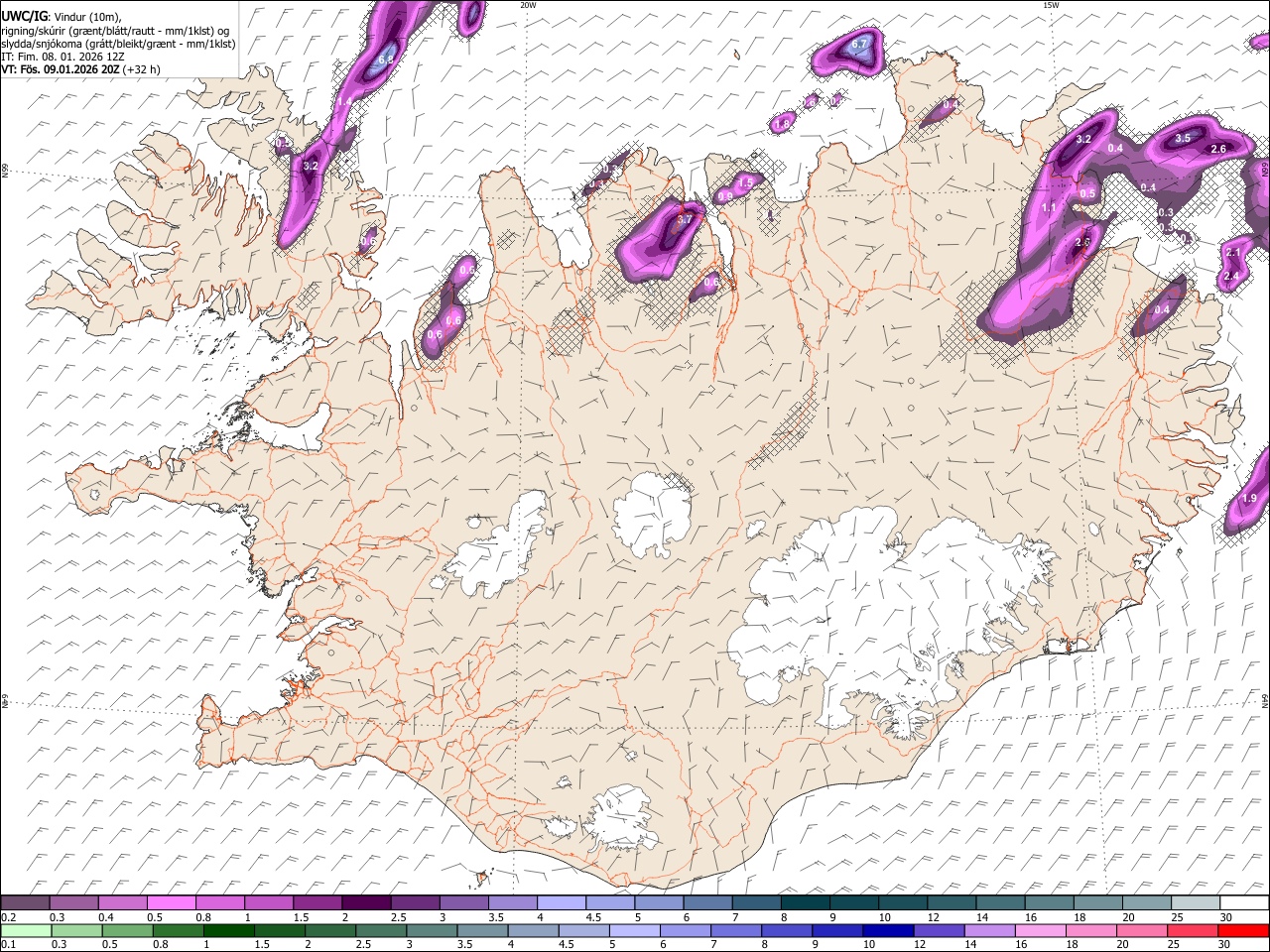
Task: Click the 1.1 precipitation value label
Action: pos(1050,208)
